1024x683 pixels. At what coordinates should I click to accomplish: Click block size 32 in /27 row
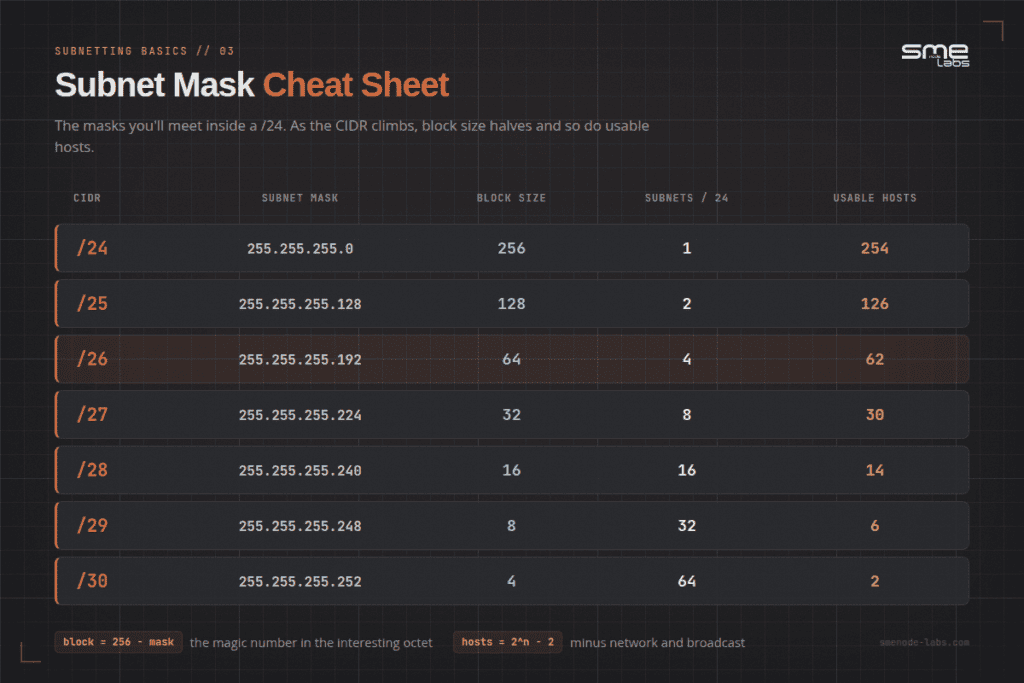pyautogui.click(x=511, y=415)
